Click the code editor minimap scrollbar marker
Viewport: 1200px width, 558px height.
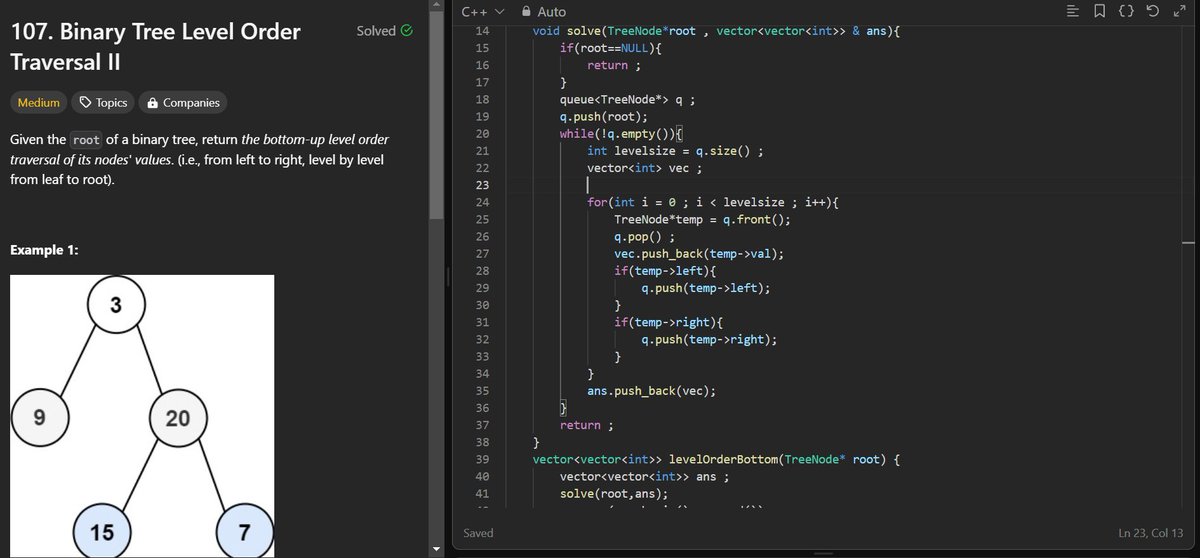(1187, 243)
